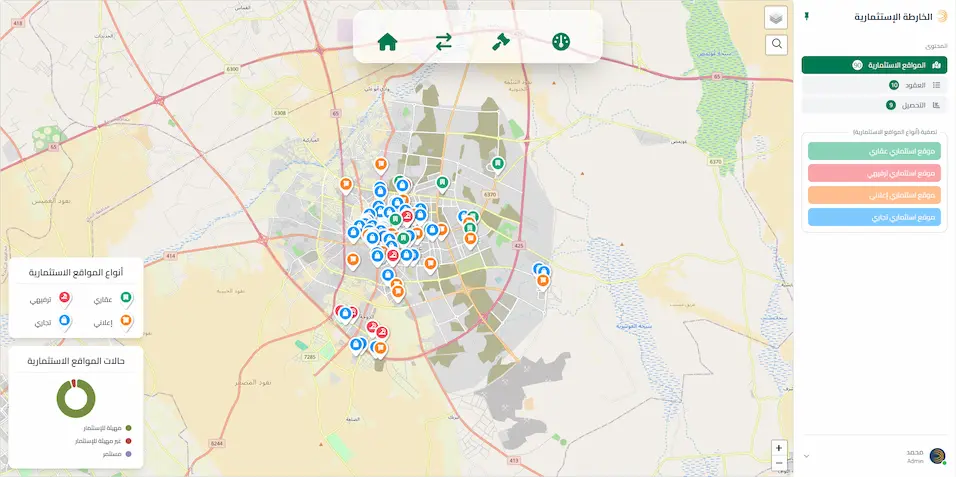956x477 pixels.
Task: Zoom in the map with plus button
Action: click(x=779, y=448)
